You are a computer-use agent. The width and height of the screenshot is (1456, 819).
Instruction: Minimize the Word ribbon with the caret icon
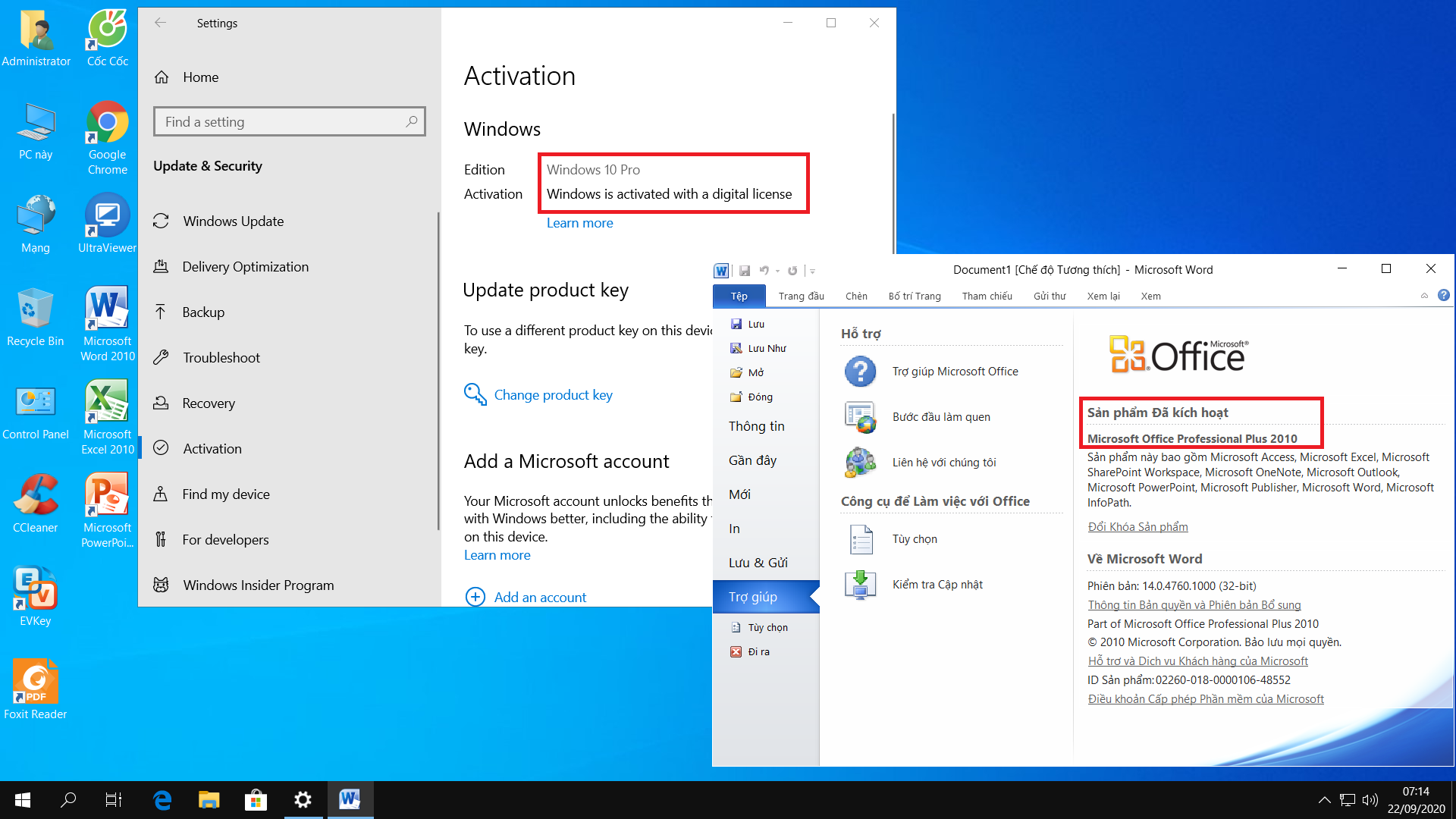point(1424,296)
